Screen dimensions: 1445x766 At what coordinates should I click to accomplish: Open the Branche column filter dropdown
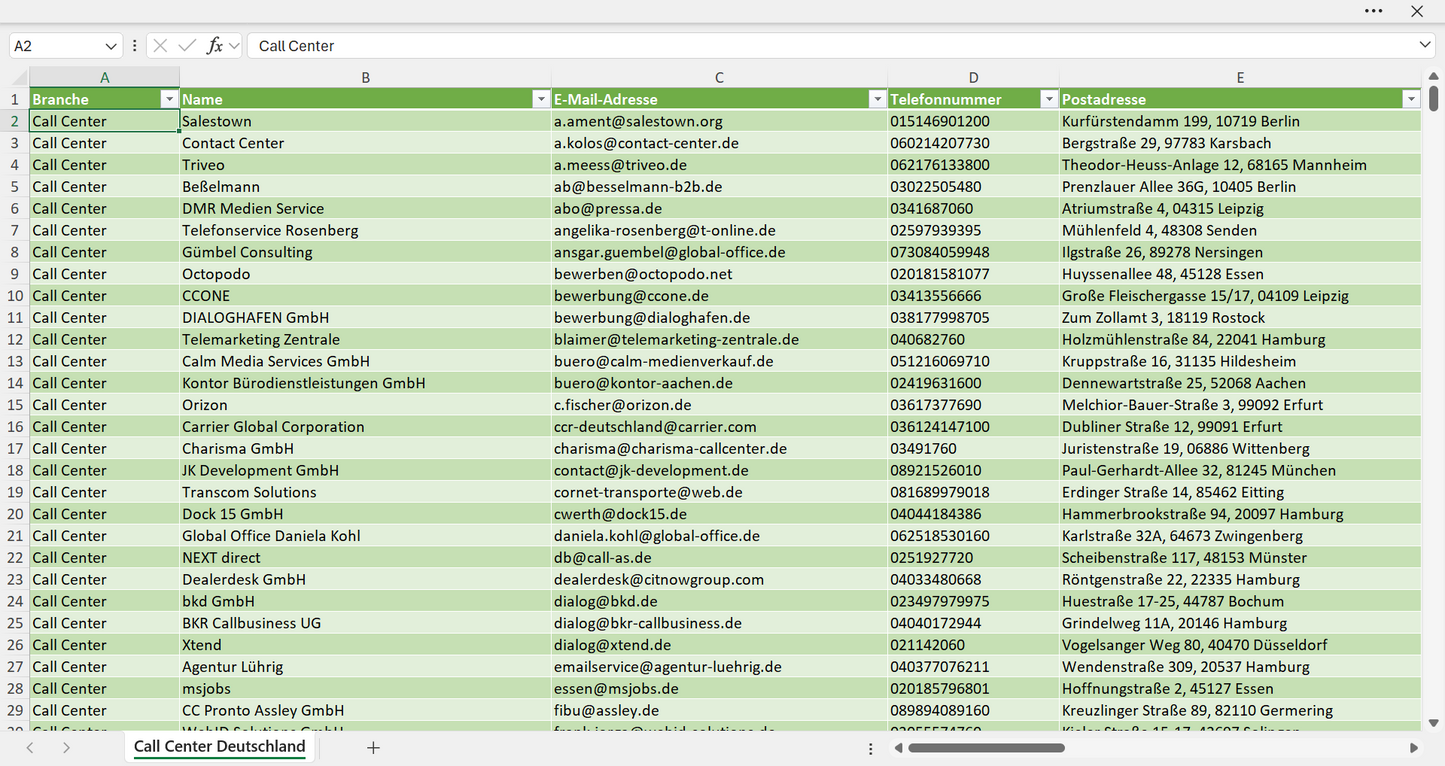point(168,99)
